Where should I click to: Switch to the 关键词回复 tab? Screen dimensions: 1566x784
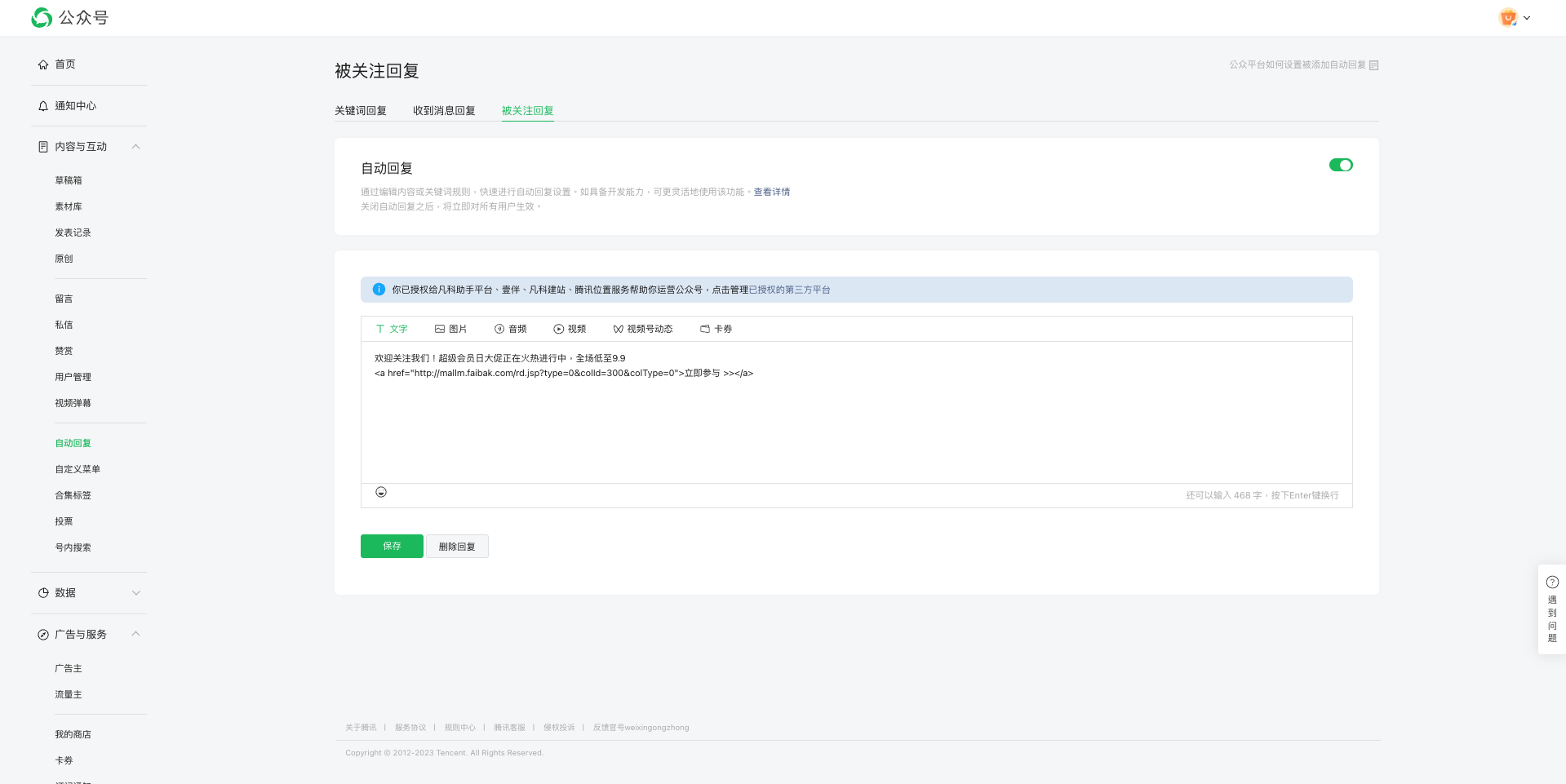(x=360, y=111)
